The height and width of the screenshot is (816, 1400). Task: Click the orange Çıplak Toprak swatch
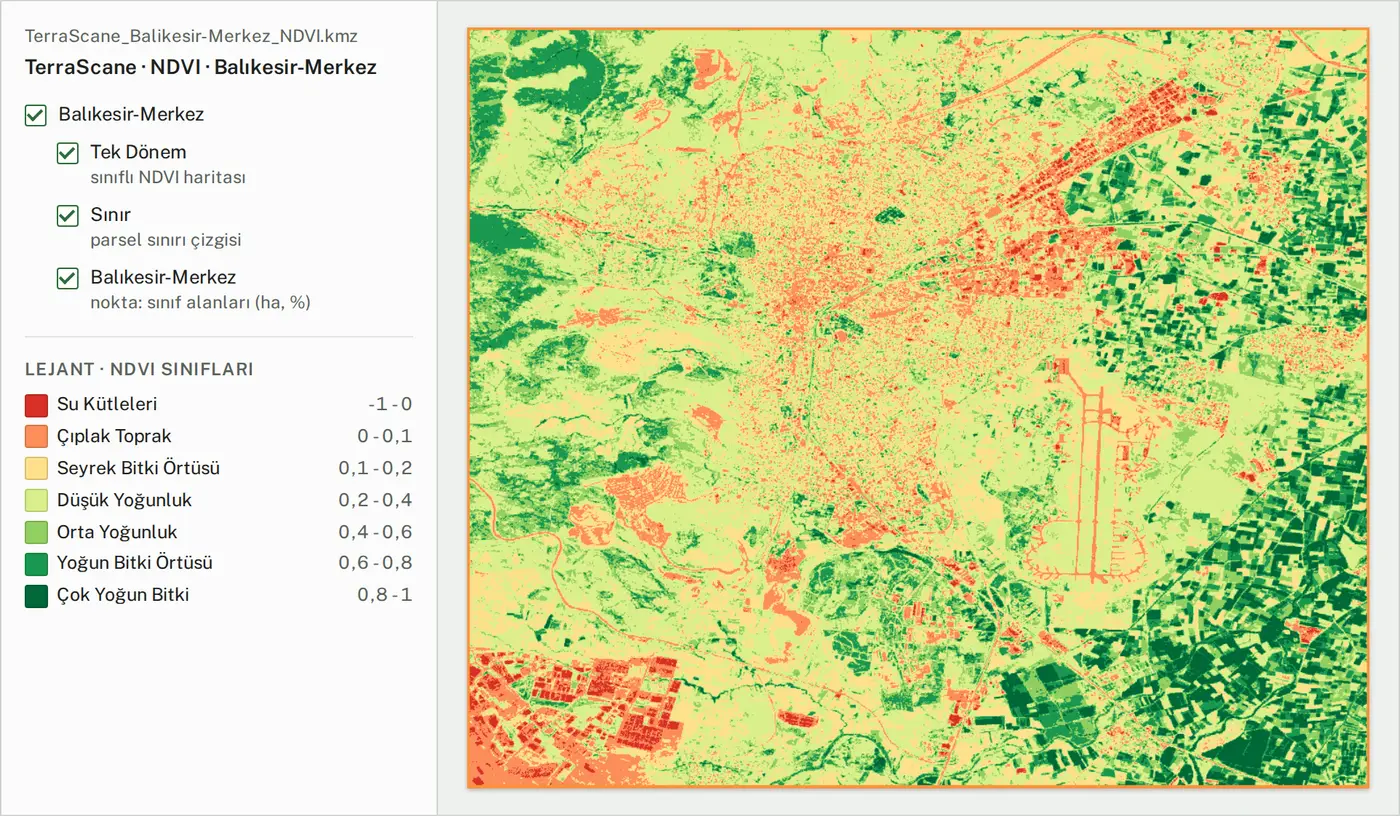36,437
